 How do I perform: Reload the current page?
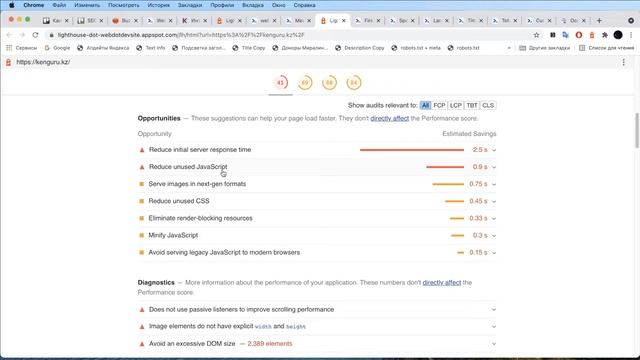coord(35,35)
